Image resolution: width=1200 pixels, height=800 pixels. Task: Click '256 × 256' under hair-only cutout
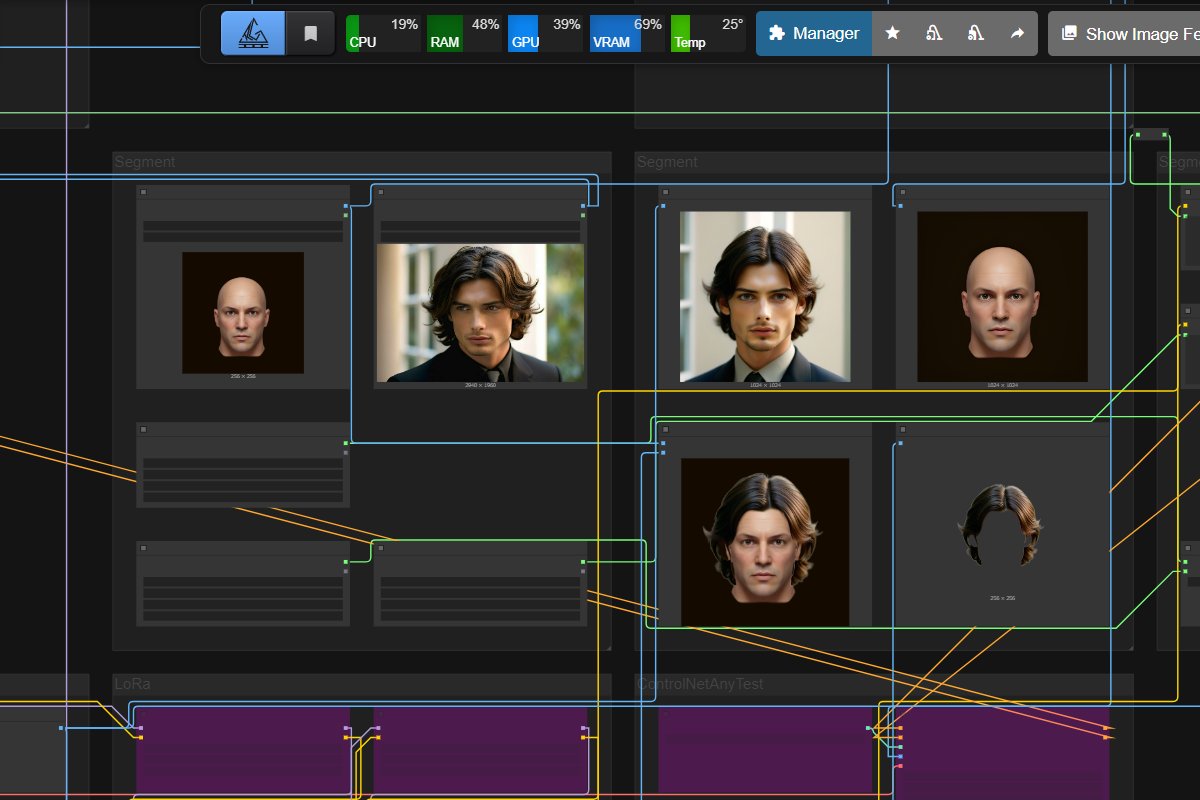(x=1002, y=598)
